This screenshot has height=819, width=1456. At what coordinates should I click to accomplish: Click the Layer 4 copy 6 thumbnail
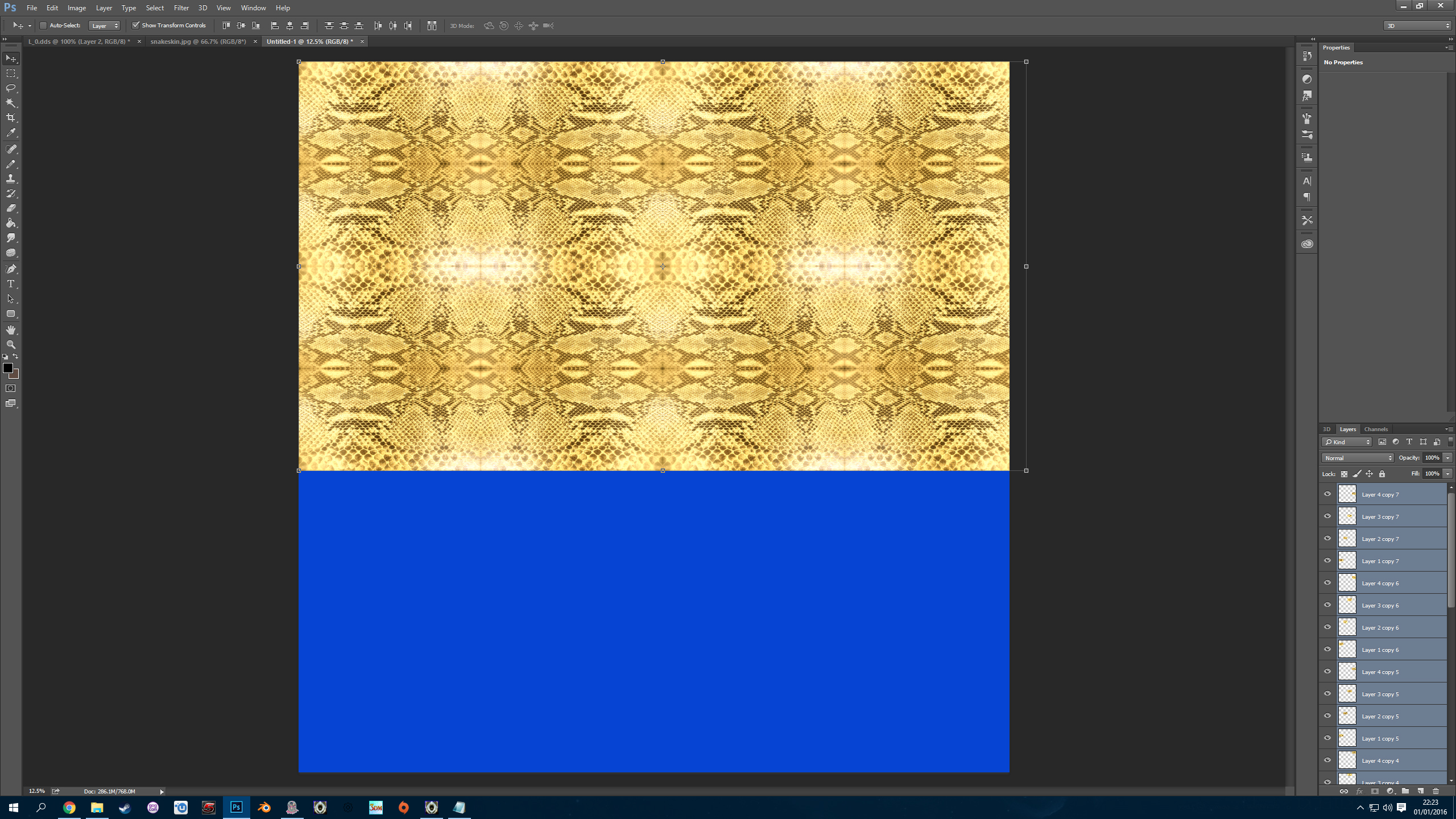1347,583
